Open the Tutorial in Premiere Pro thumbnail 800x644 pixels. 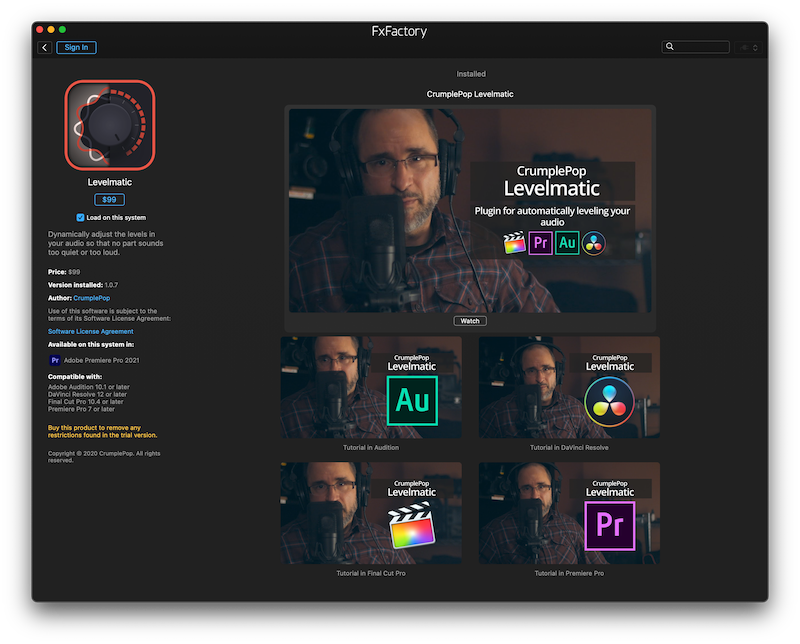[x=569, y=513]
